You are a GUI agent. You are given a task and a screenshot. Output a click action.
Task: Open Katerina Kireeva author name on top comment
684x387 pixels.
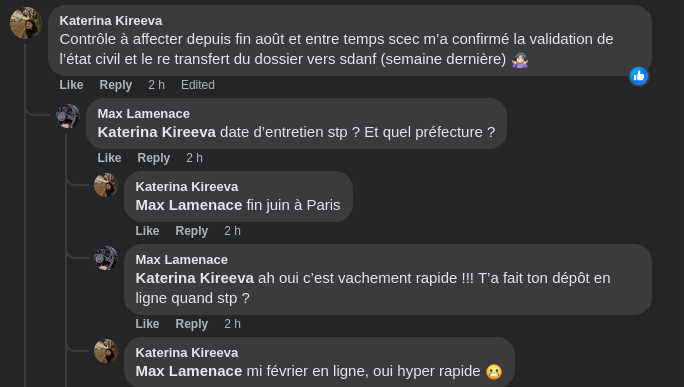[111, 21]
